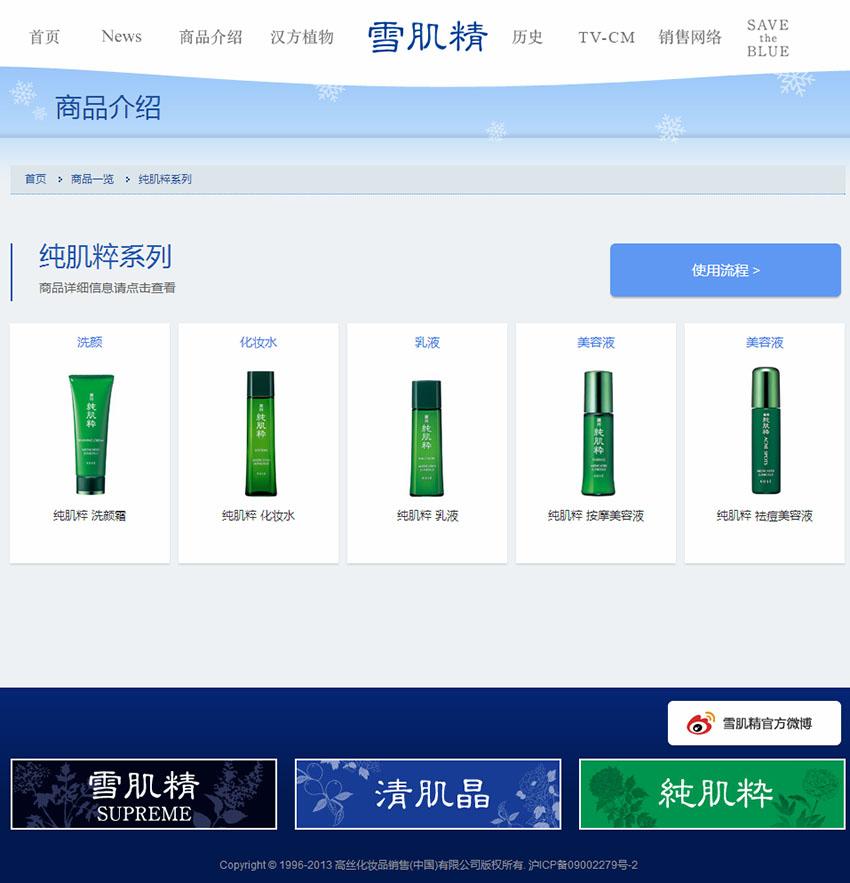Click the 首页 breadcrumb link
The height and width of the screenshot is (883, 850).
pyautogui.click(x=35, y=179)
